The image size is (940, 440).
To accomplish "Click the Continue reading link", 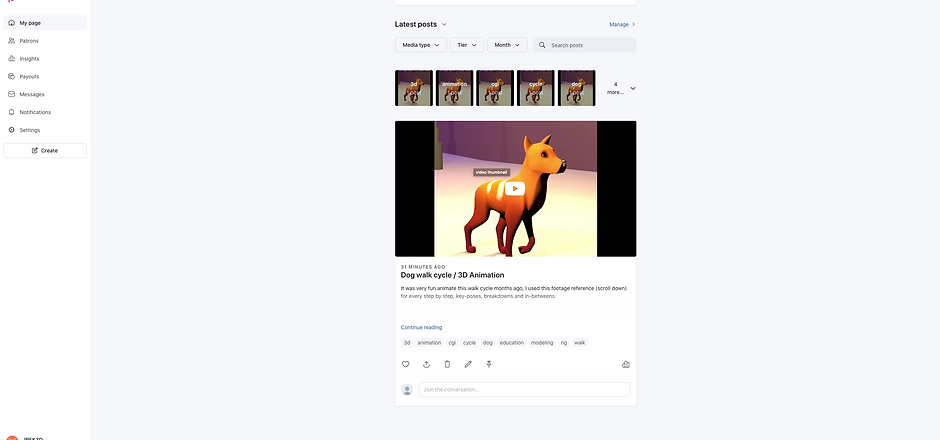I will (421, 327).
